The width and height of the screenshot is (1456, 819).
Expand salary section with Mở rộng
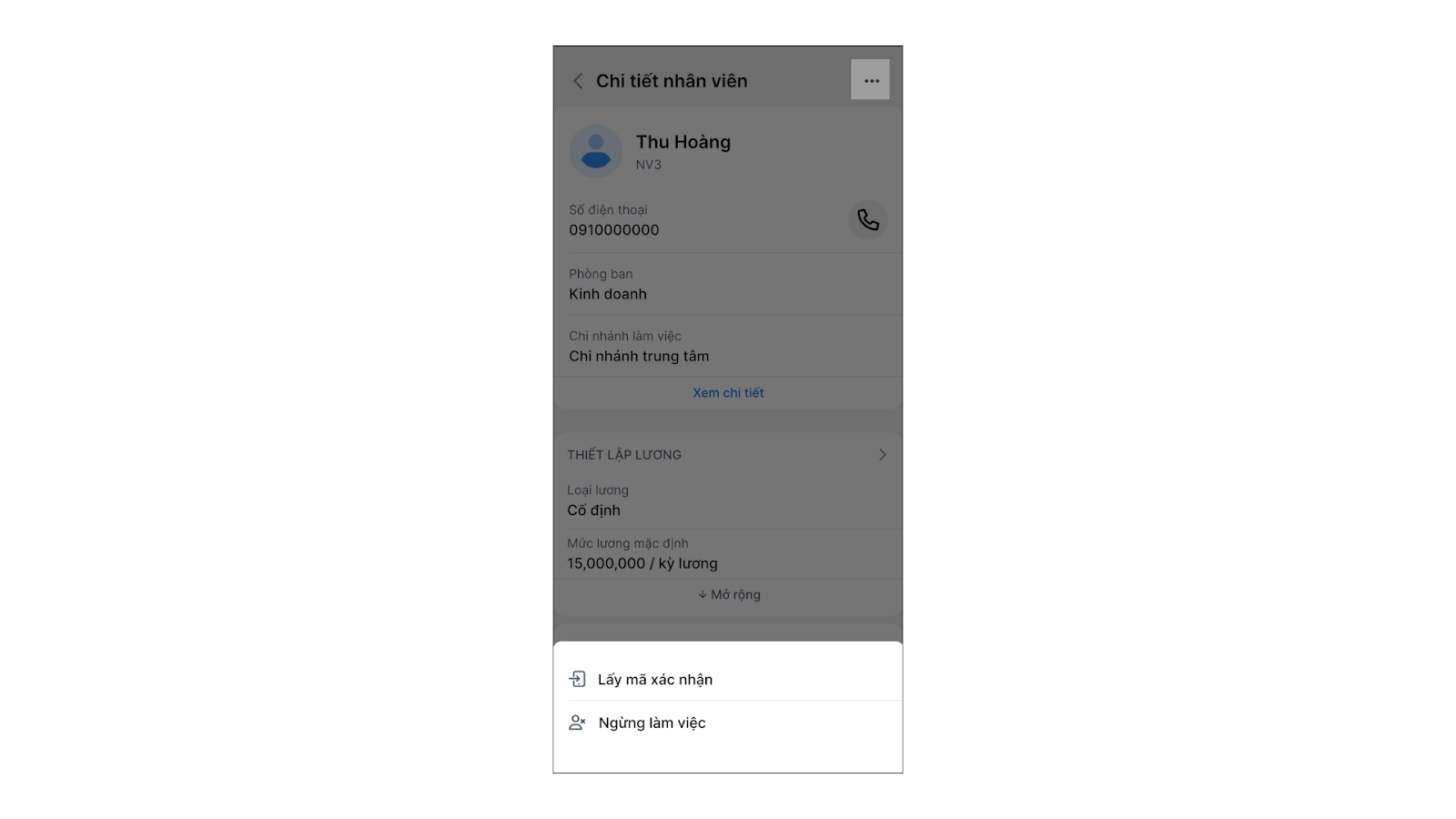728,594
